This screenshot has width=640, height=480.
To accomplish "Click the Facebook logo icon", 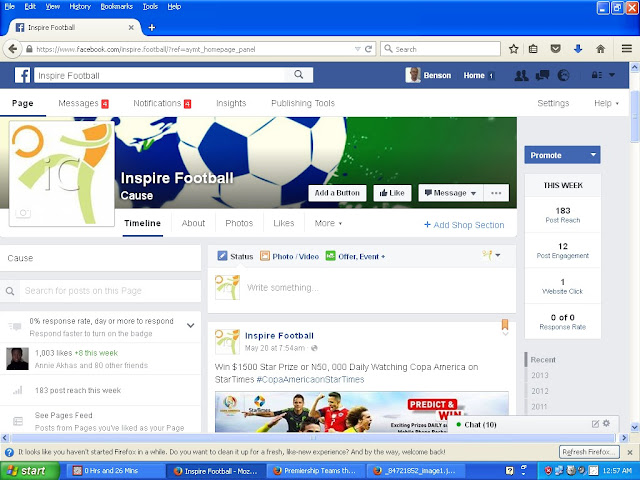I will coord(22,76).
